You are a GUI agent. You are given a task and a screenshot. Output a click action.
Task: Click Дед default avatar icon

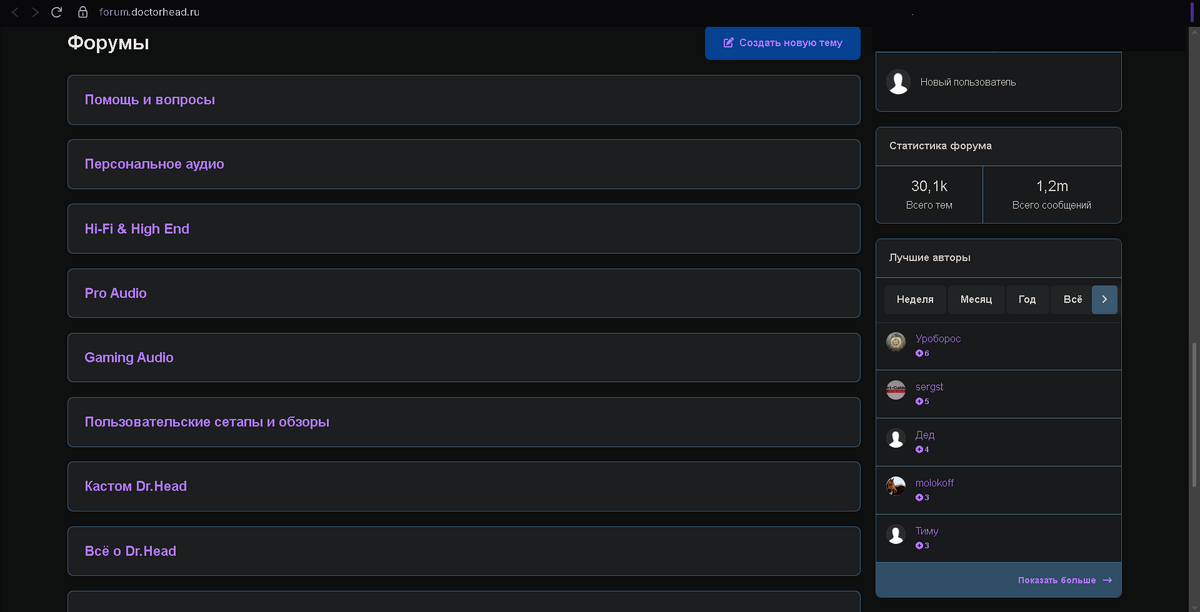click(896, 438)
